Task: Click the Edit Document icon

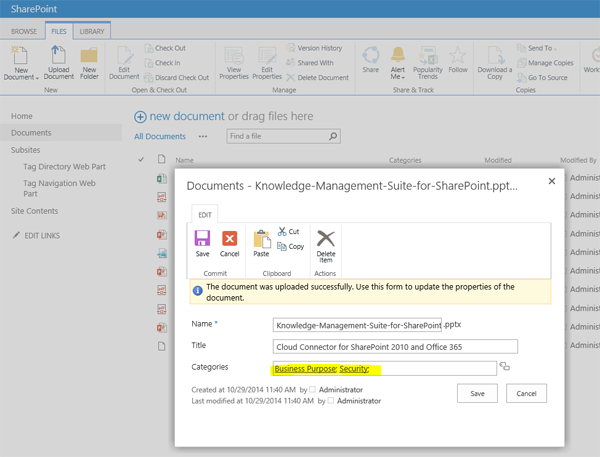Action: 125,55
